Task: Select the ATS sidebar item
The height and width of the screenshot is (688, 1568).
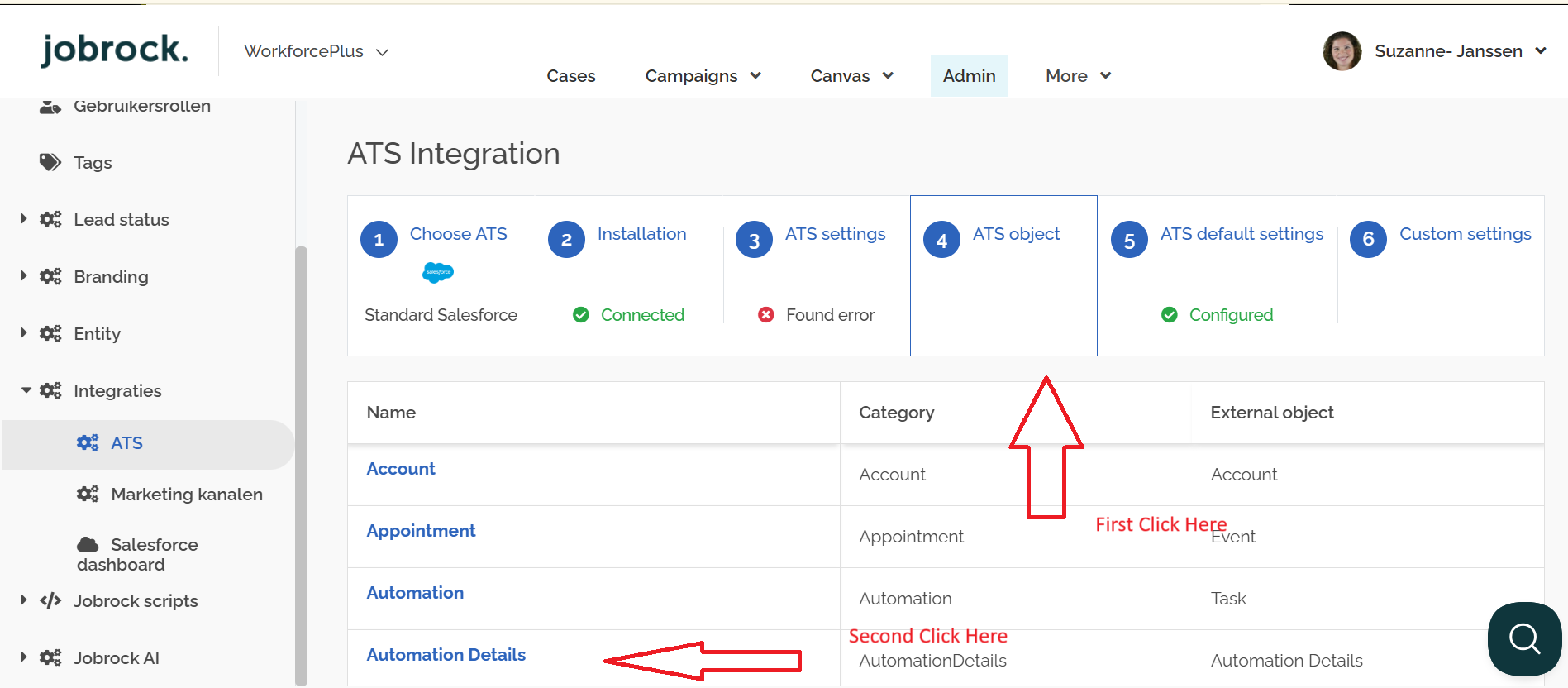Action: coord(149,444)
